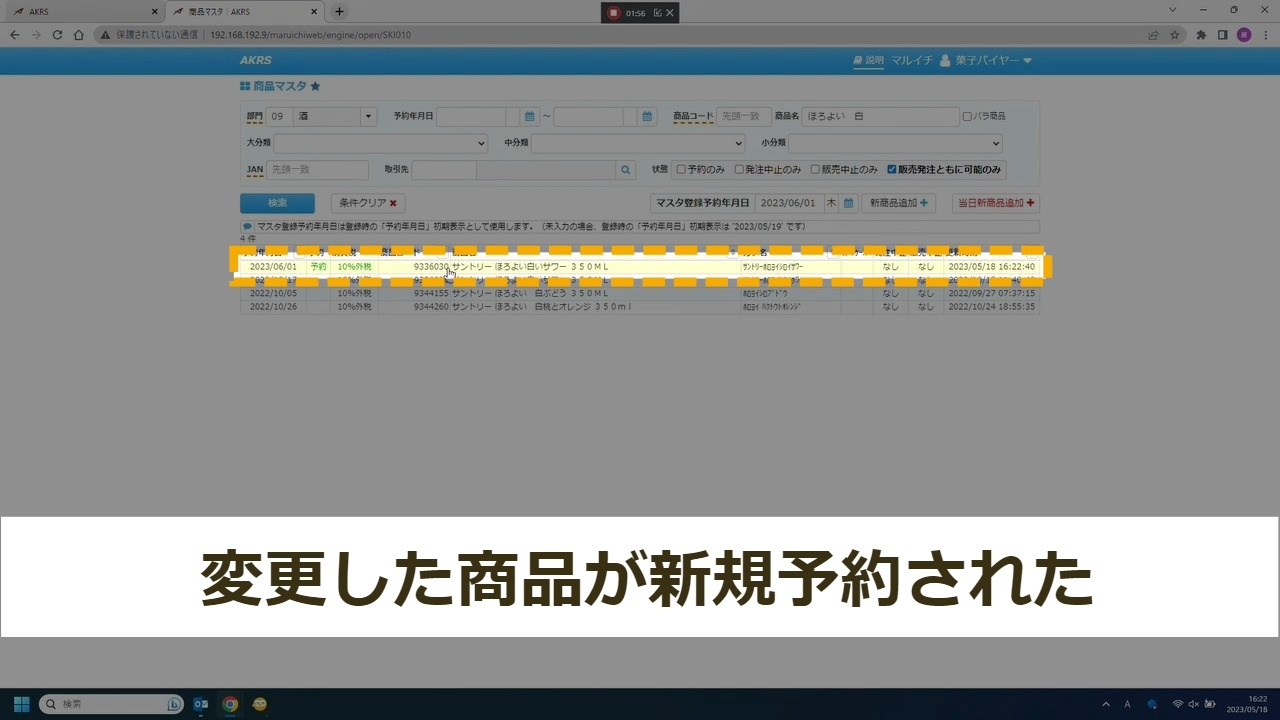The width and height of the screenshot is (1280, 720).
Task: Open the calendar for the end 予約年月日
Action: [x=647, y=117]
